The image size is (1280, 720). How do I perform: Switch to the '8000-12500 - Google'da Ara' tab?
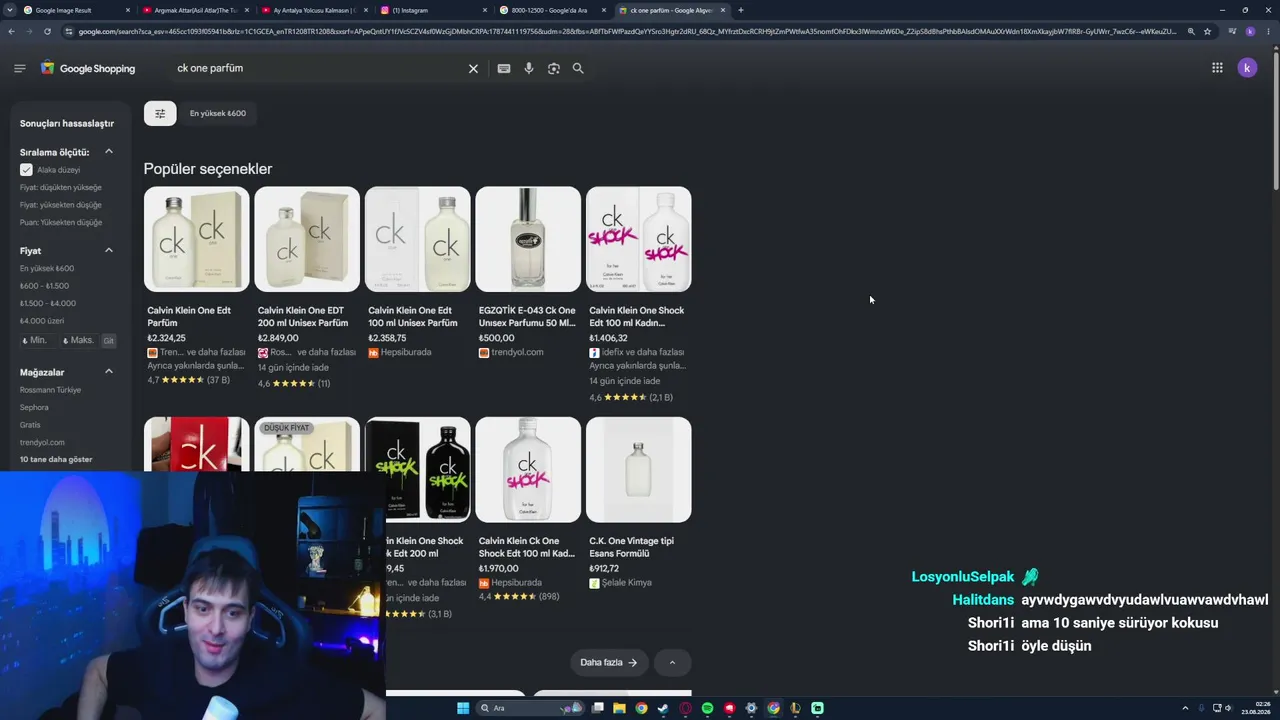pos(553,10)
